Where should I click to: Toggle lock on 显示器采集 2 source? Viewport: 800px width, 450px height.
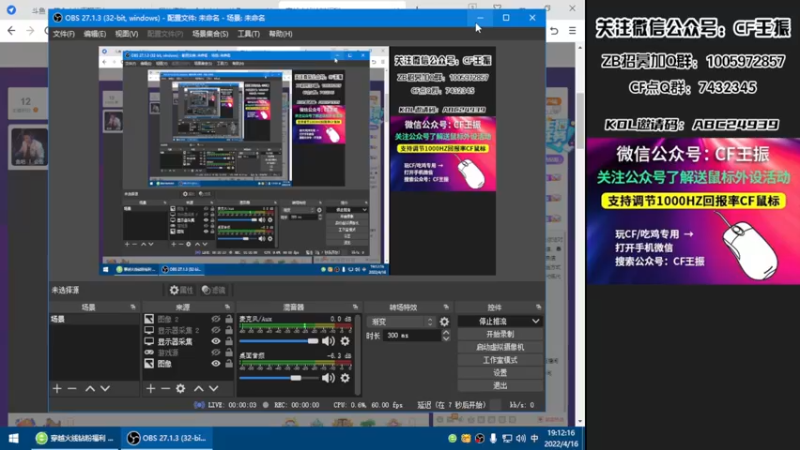tap(229, 330)
